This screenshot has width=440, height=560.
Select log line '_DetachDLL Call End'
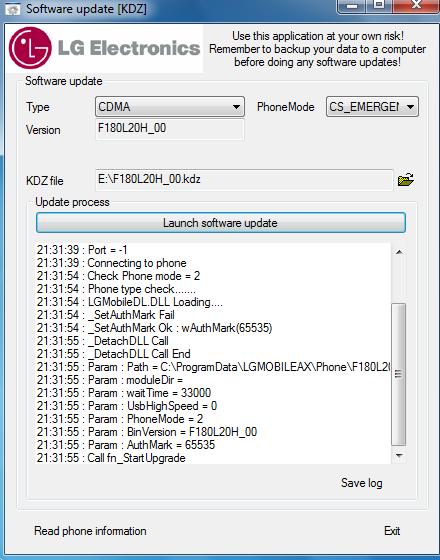(114, 354)
